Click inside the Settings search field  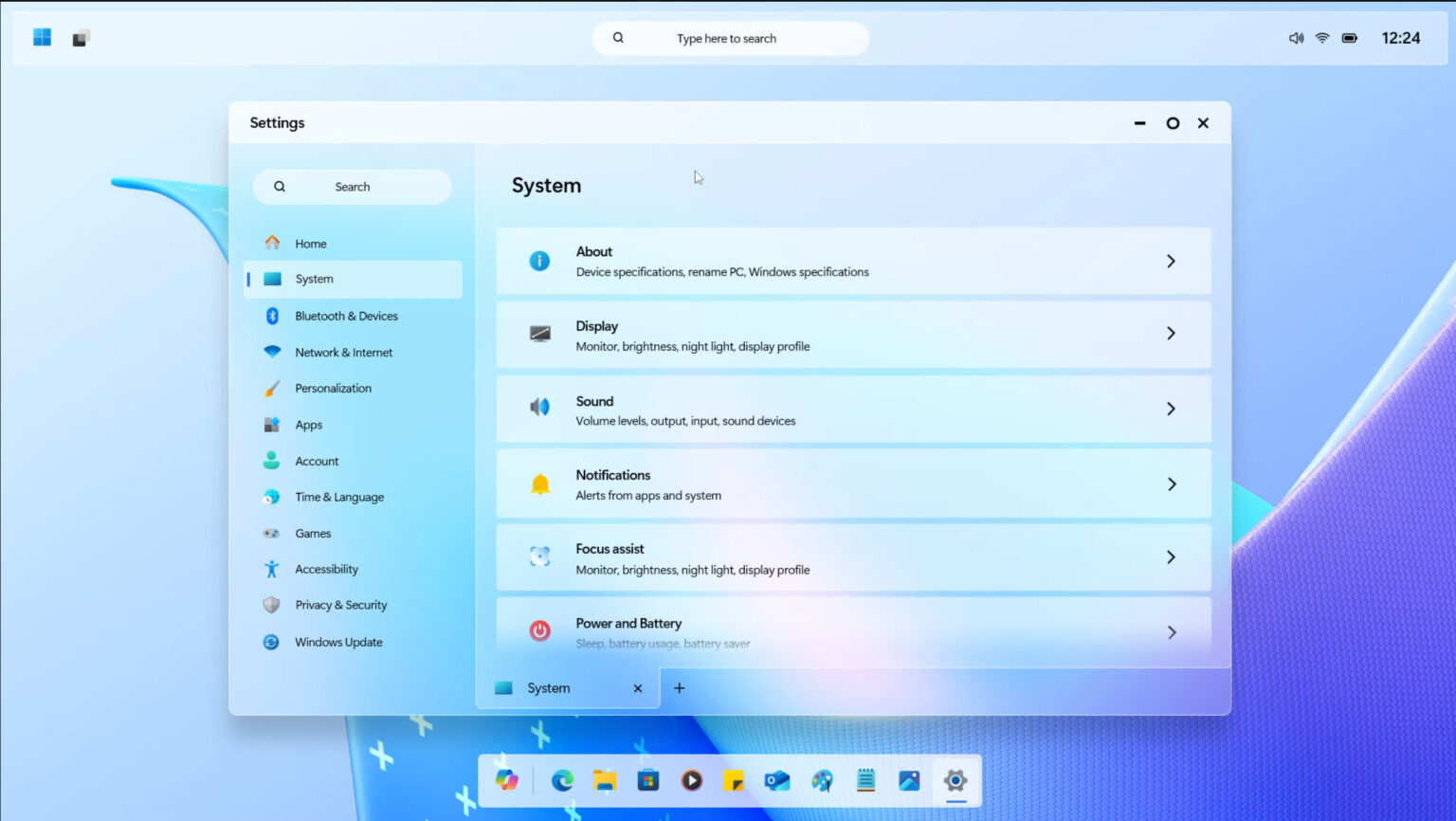click(x=352, y=187)
